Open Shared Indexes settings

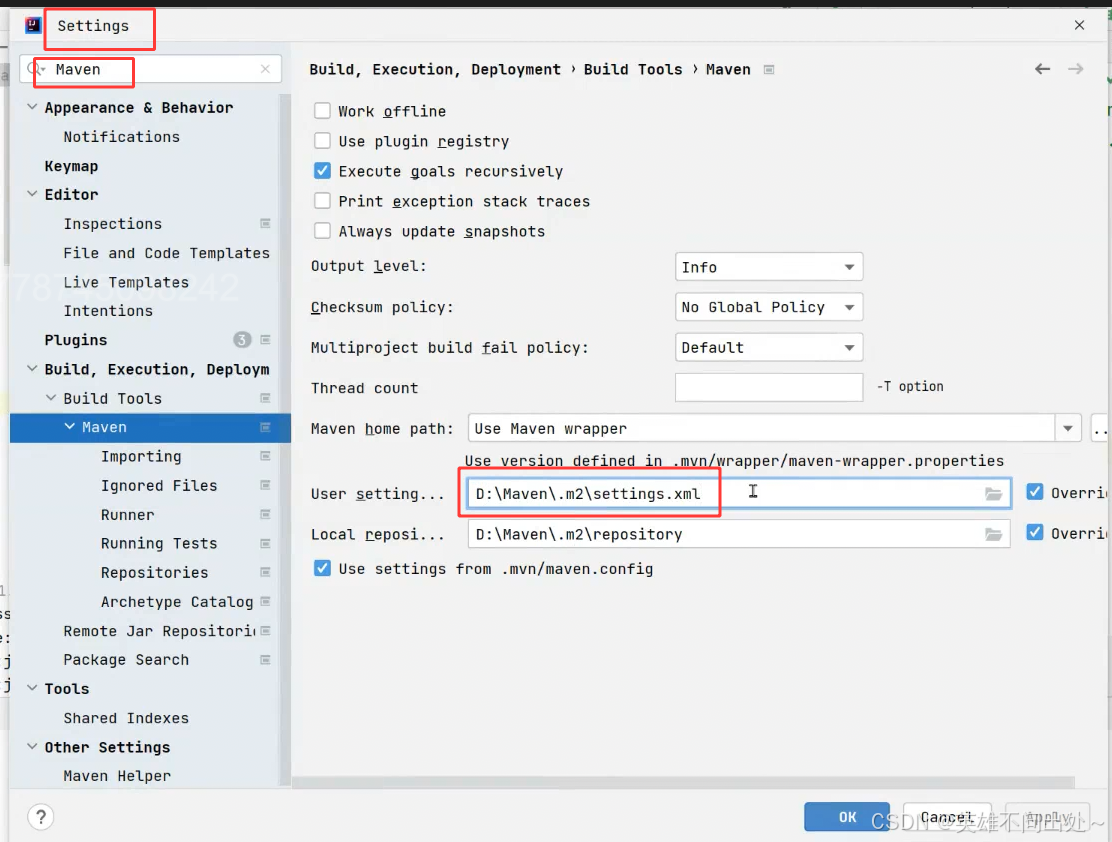tap(126, 718)
